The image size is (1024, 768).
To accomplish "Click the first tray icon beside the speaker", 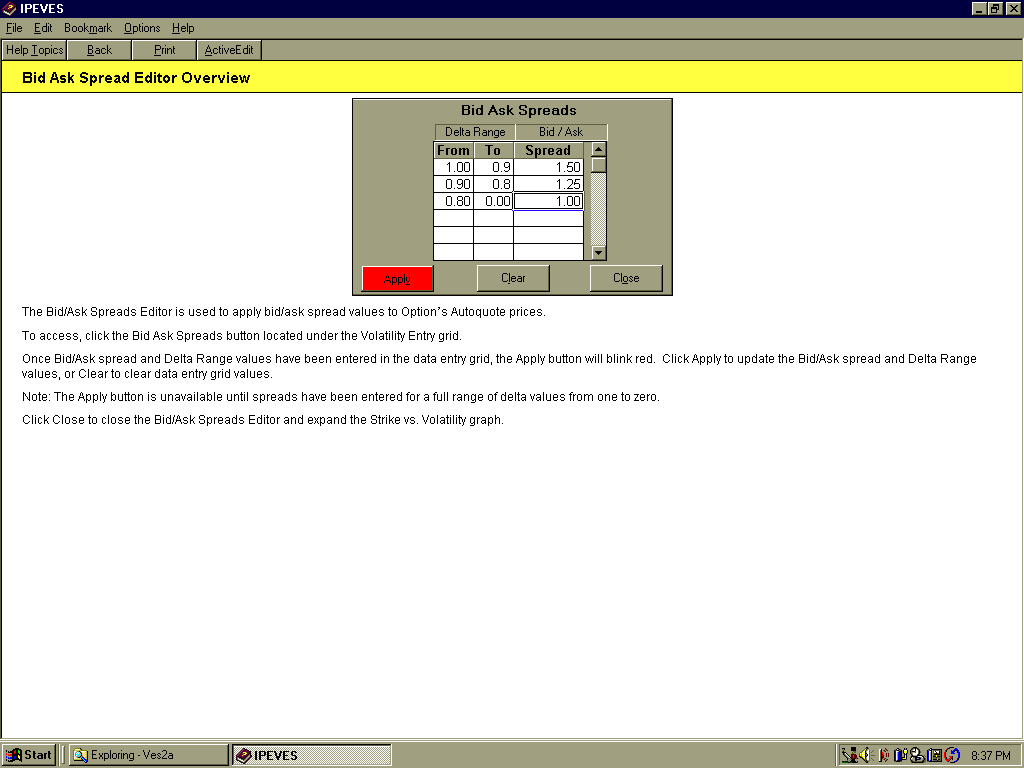I will point(848,755).
